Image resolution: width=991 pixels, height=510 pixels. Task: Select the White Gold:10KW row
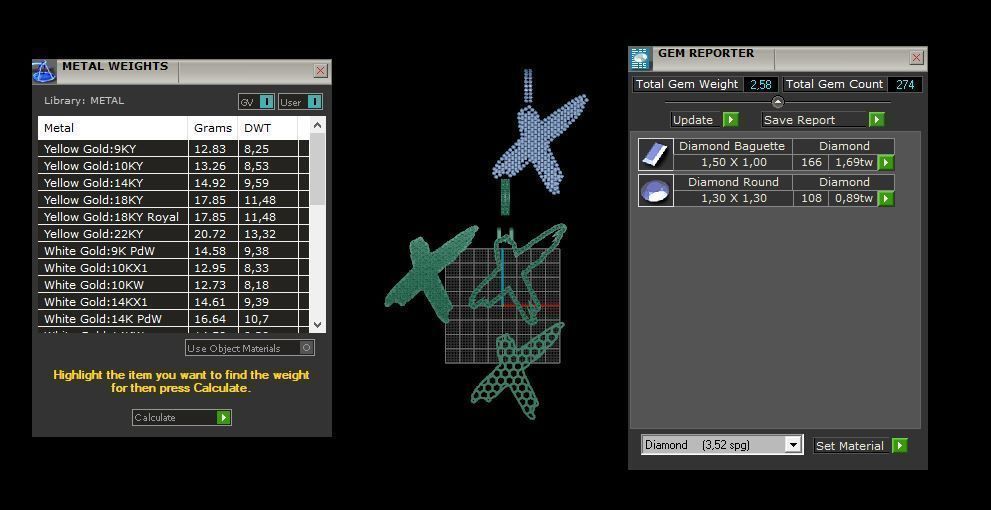(173, 285)
